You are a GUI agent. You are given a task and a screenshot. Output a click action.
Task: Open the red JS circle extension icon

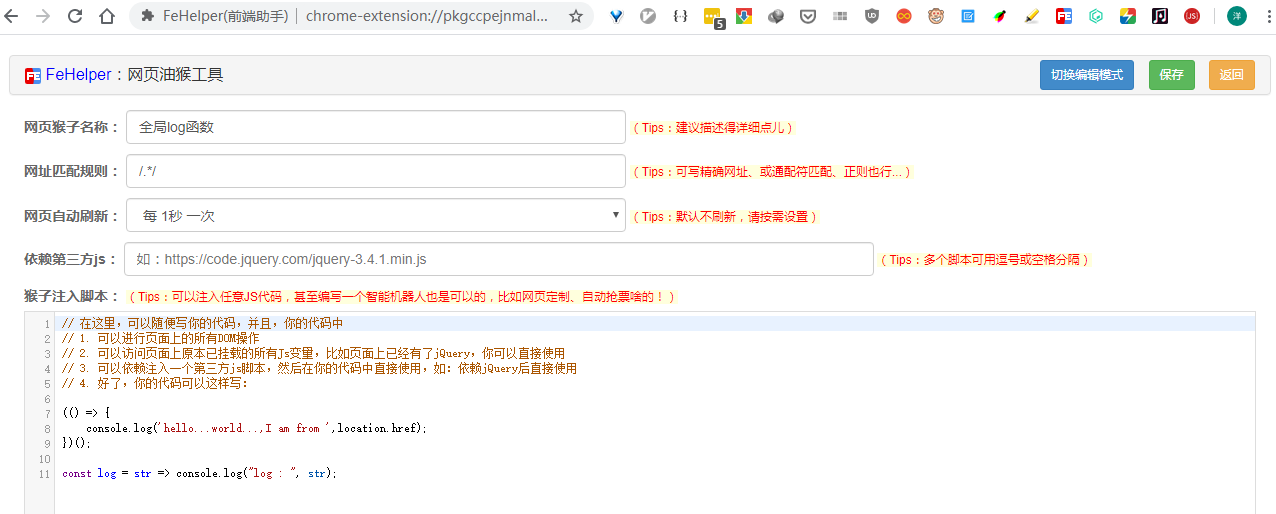point(1192,16)
